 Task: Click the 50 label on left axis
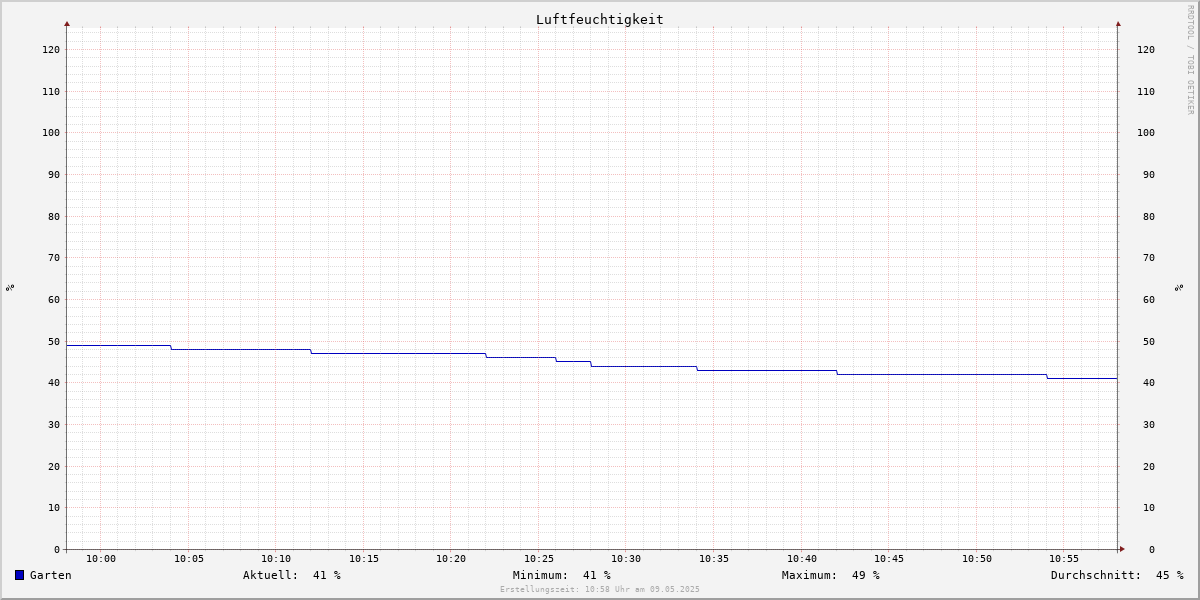point(54,341)
